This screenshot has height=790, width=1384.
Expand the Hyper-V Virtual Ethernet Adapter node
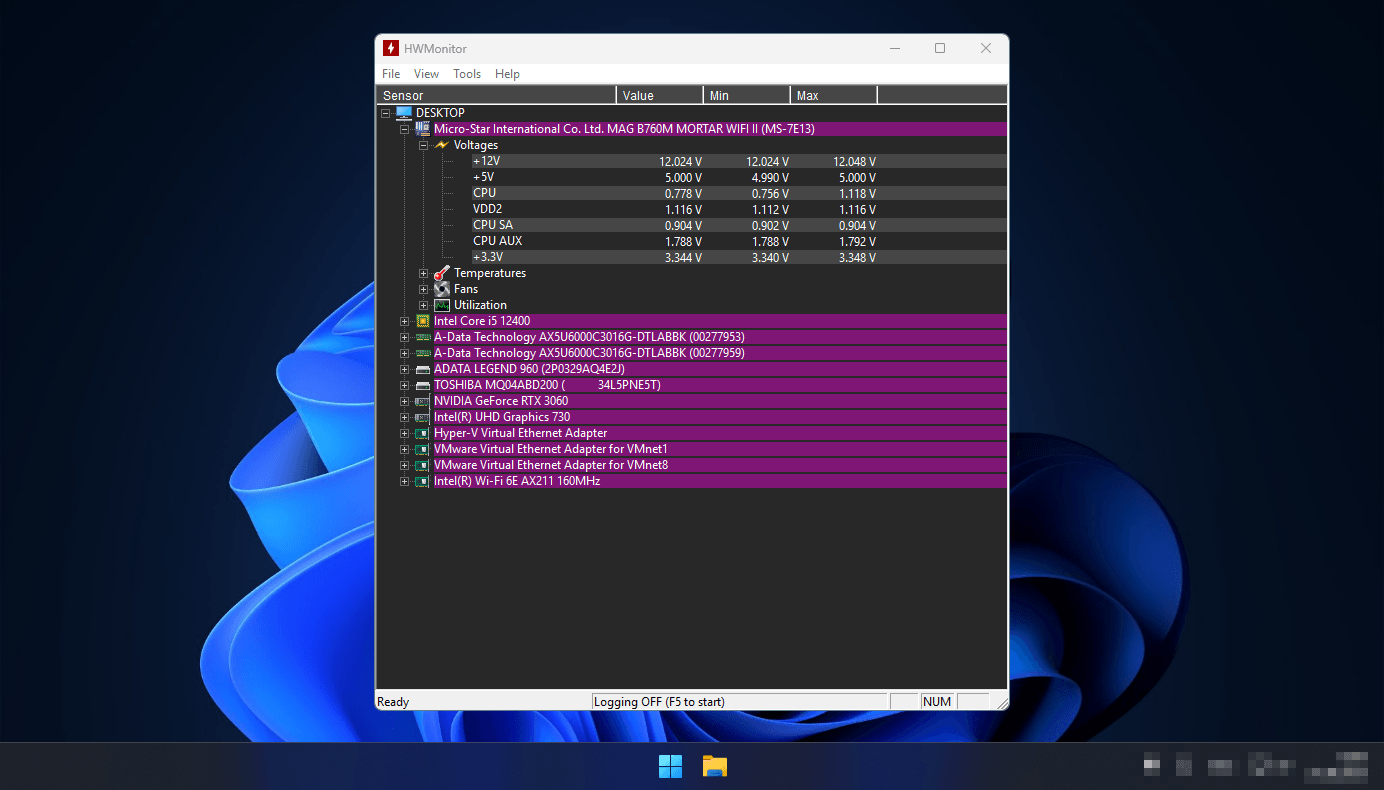(x=404, y=433)
